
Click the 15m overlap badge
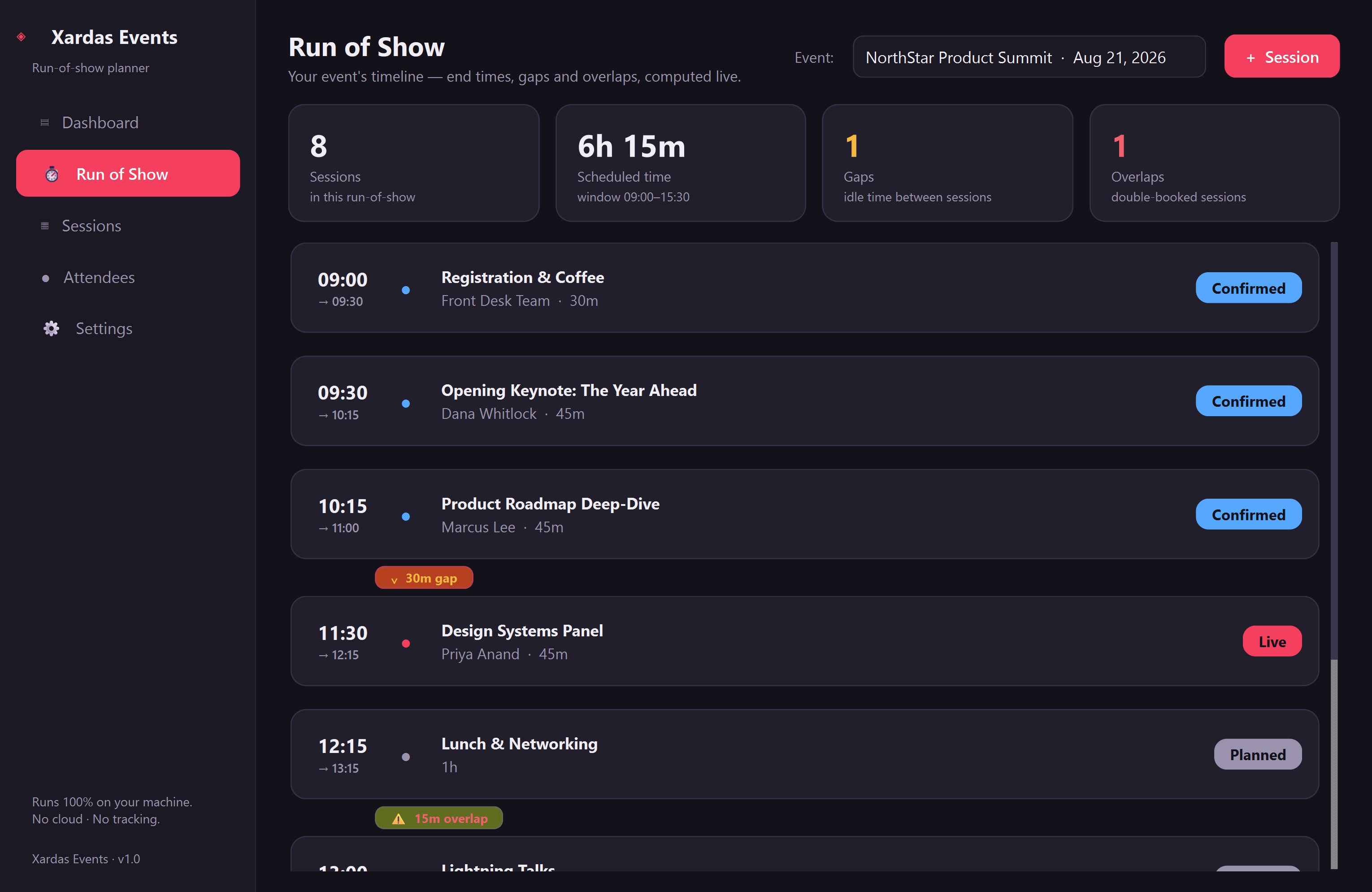(439, 818)
